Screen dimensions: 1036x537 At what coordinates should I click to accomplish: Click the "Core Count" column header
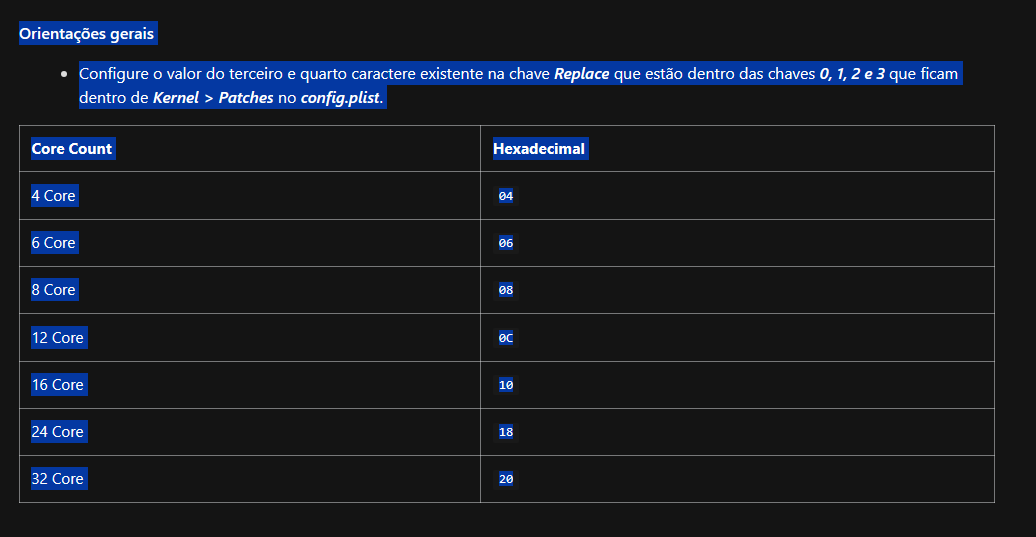(x=72, y=149)
